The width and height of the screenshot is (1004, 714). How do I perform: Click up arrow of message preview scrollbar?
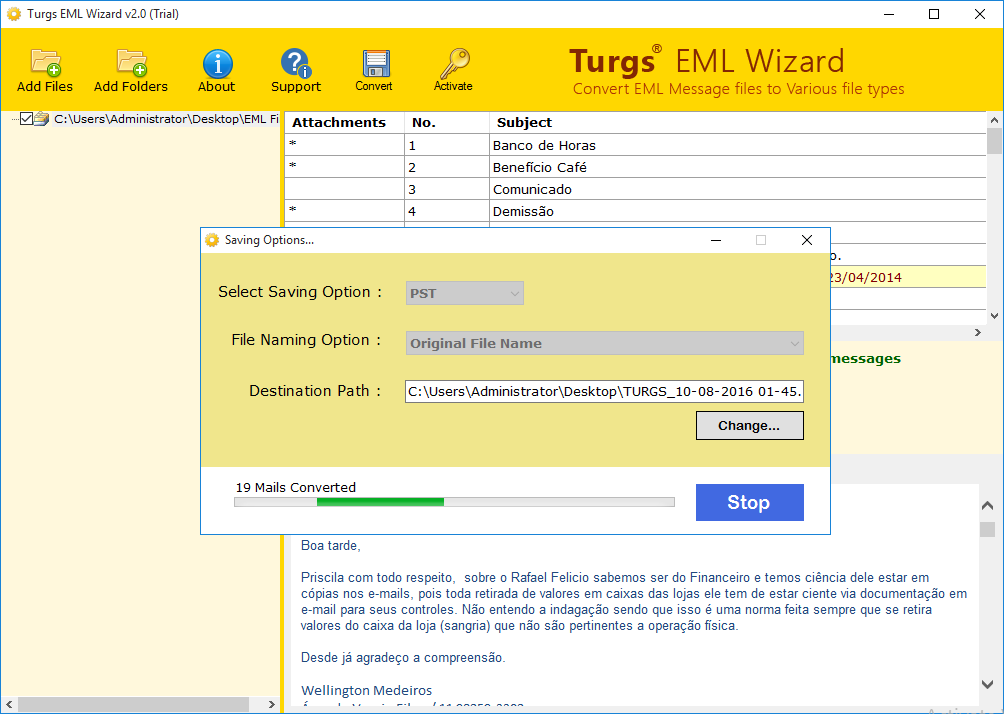point(987,506)
